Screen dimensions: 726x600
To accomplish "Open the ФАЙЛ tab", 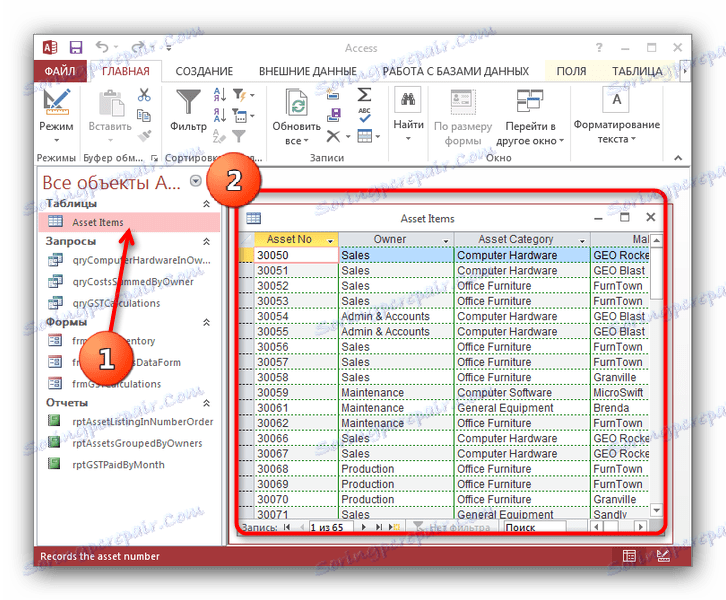I will point(60,71).
